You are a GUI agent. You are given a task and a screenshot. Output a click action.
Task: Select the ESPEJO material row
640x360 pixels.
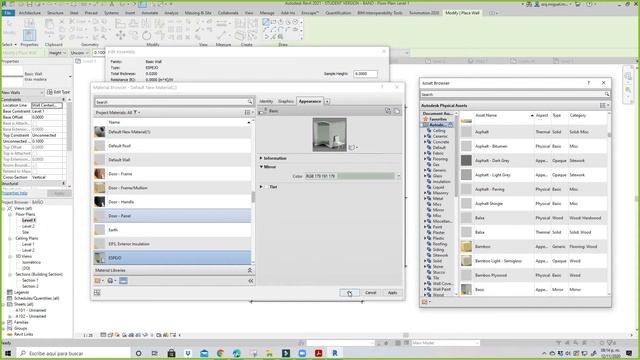pos(172,258)
